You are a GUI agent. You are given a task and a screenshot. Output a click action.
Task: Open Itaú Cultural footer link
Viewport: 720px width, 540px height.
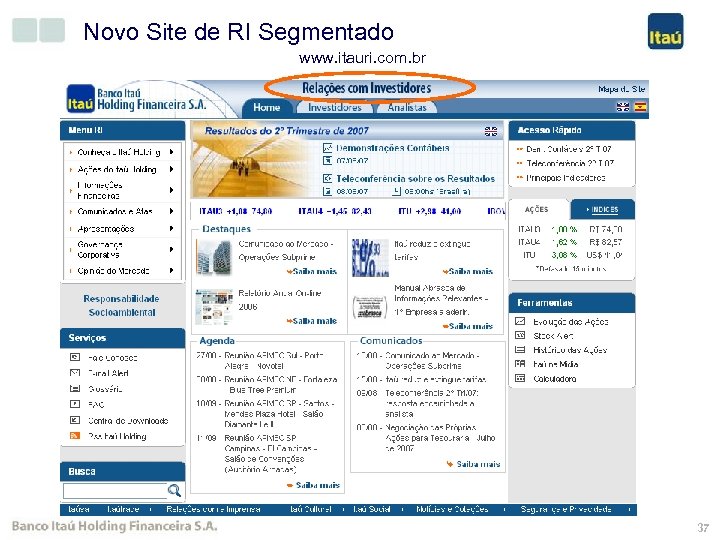[x=311, y=509]
